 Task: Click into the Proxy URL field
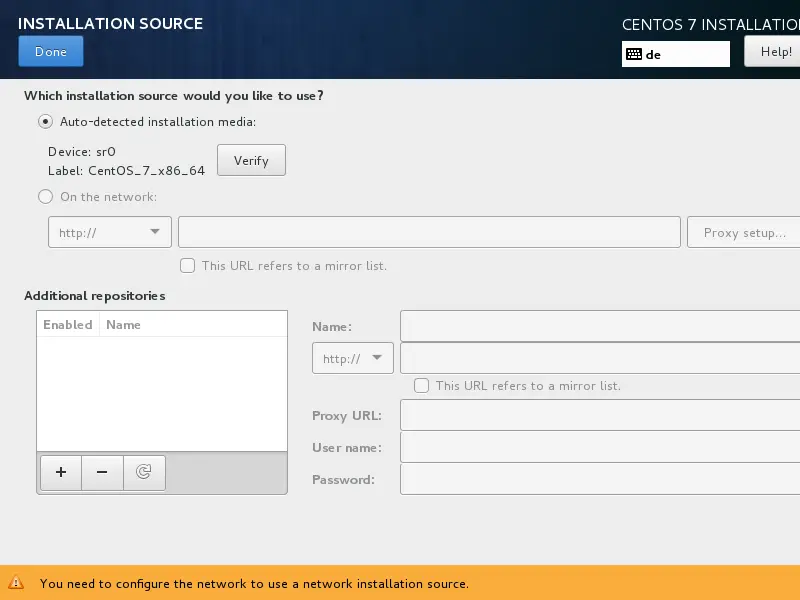(x=600, y=416)
